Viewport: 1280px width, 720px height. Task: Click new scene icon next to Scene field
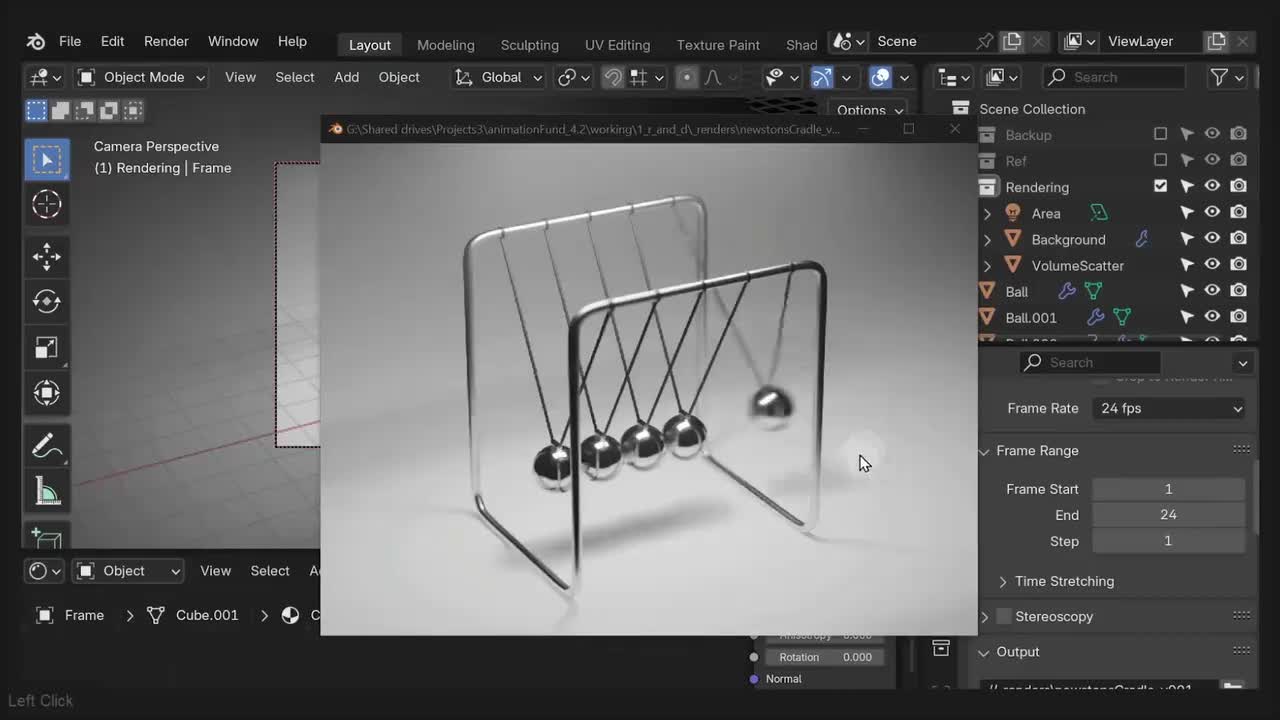point(1012,41)
